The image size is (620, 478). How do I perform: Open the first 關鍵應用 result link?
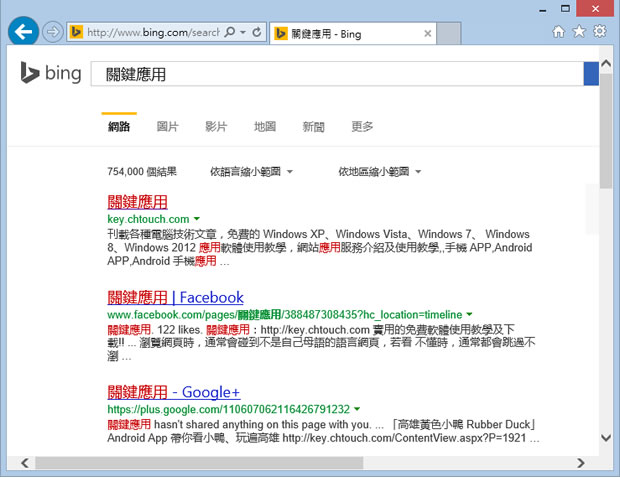138,202
